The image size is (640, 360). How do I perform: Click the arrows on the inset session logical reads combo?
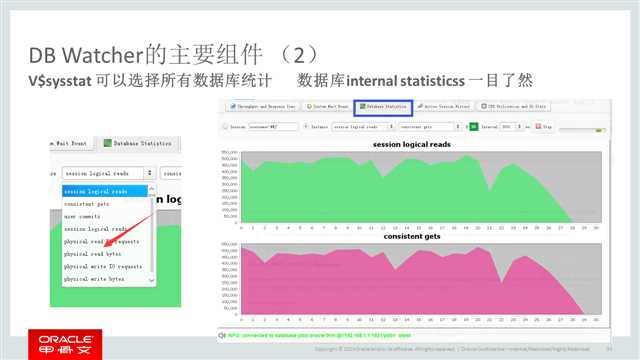150,173
